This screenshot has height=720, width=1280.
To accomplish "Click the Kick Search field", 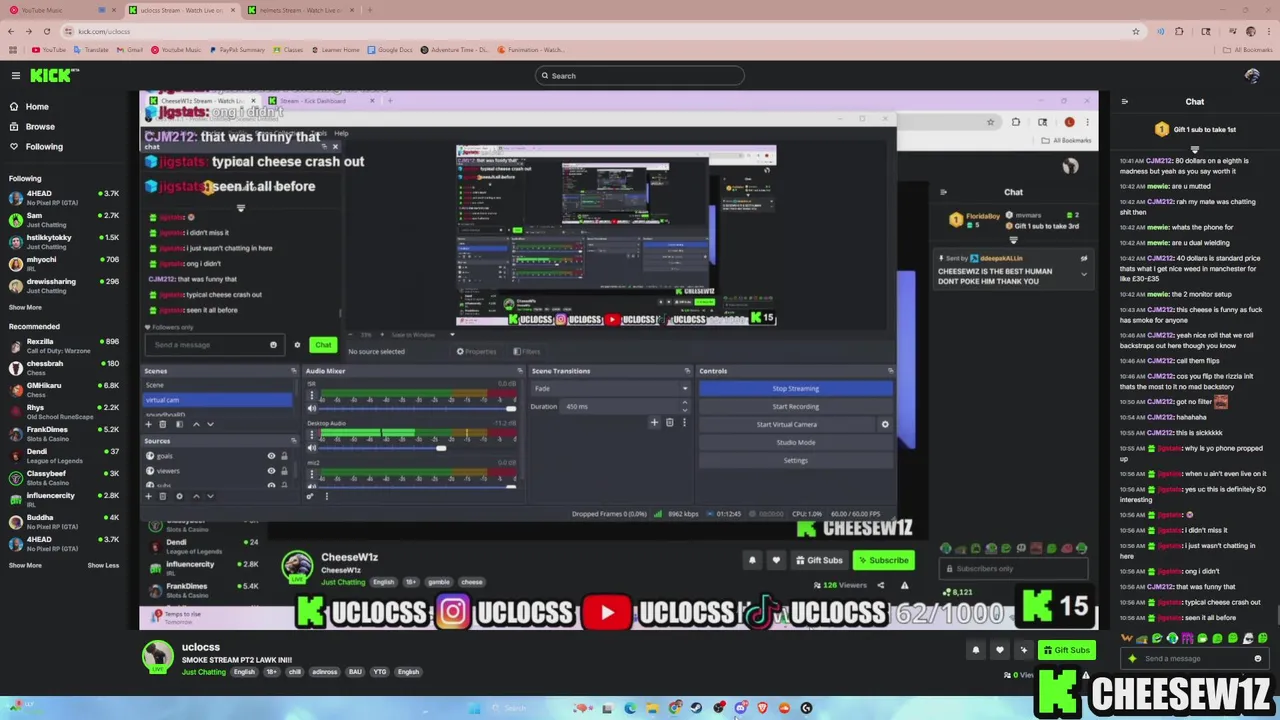I will (640, 76).
